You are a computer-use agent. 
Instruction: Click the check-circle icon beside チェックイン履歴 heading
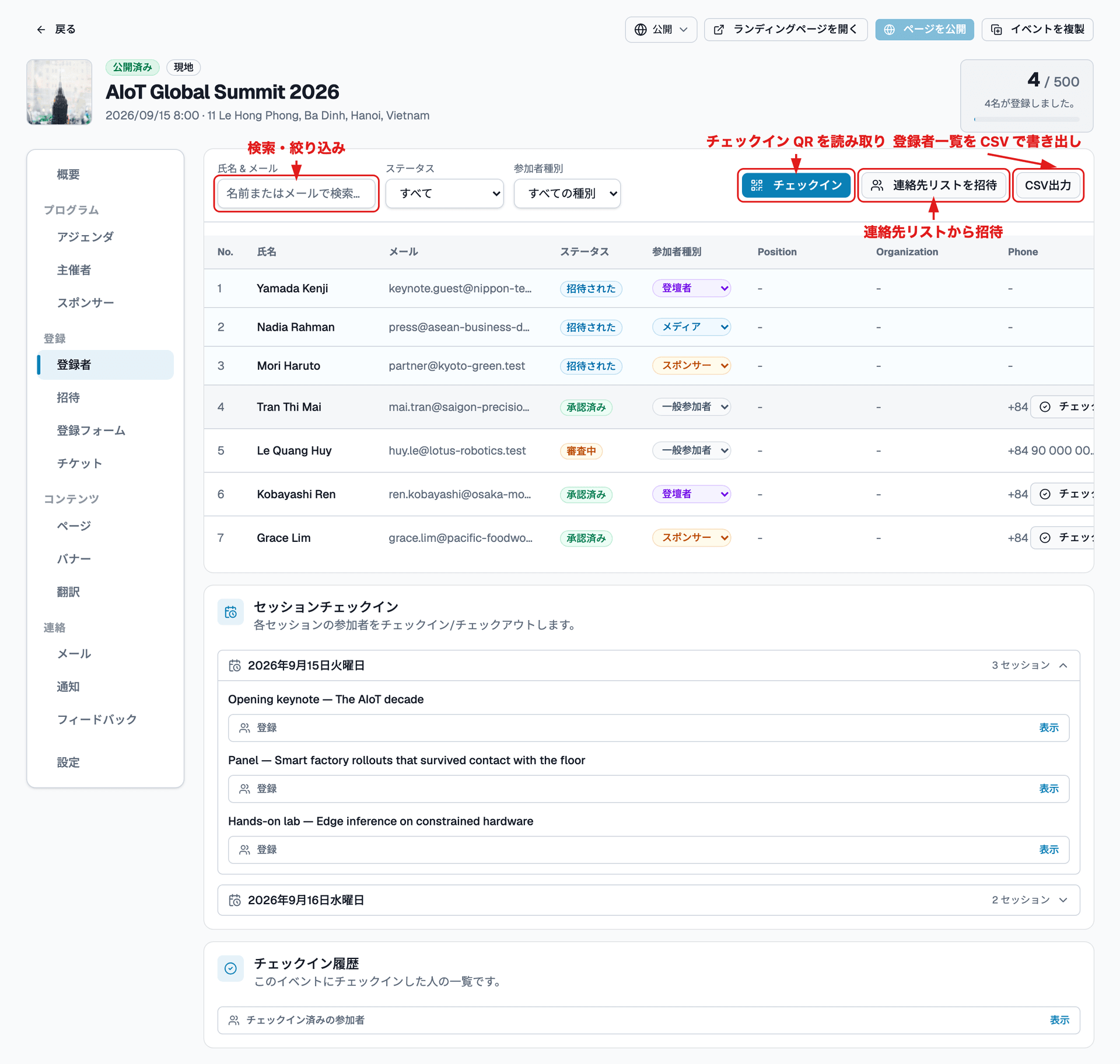pyautogui.click(x=230, y=968)
